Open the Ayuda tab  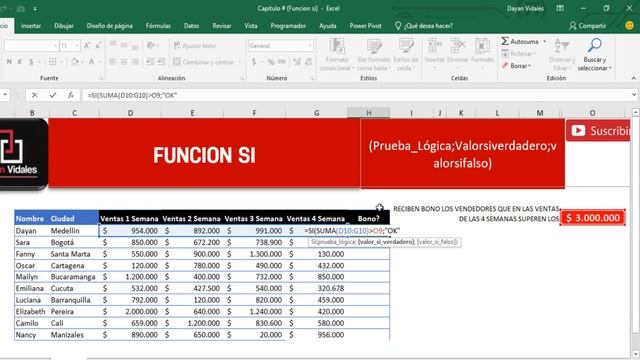point(328,26)
